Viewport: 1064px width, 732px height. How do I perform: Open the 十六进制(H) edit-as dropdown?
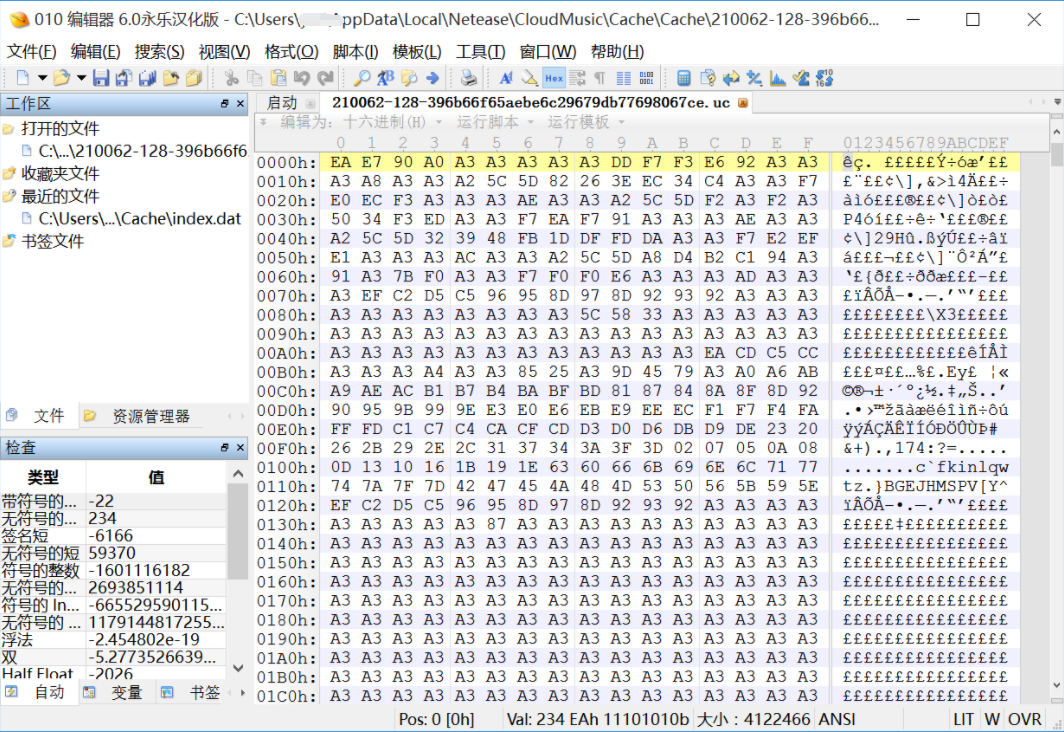point(392,122)
